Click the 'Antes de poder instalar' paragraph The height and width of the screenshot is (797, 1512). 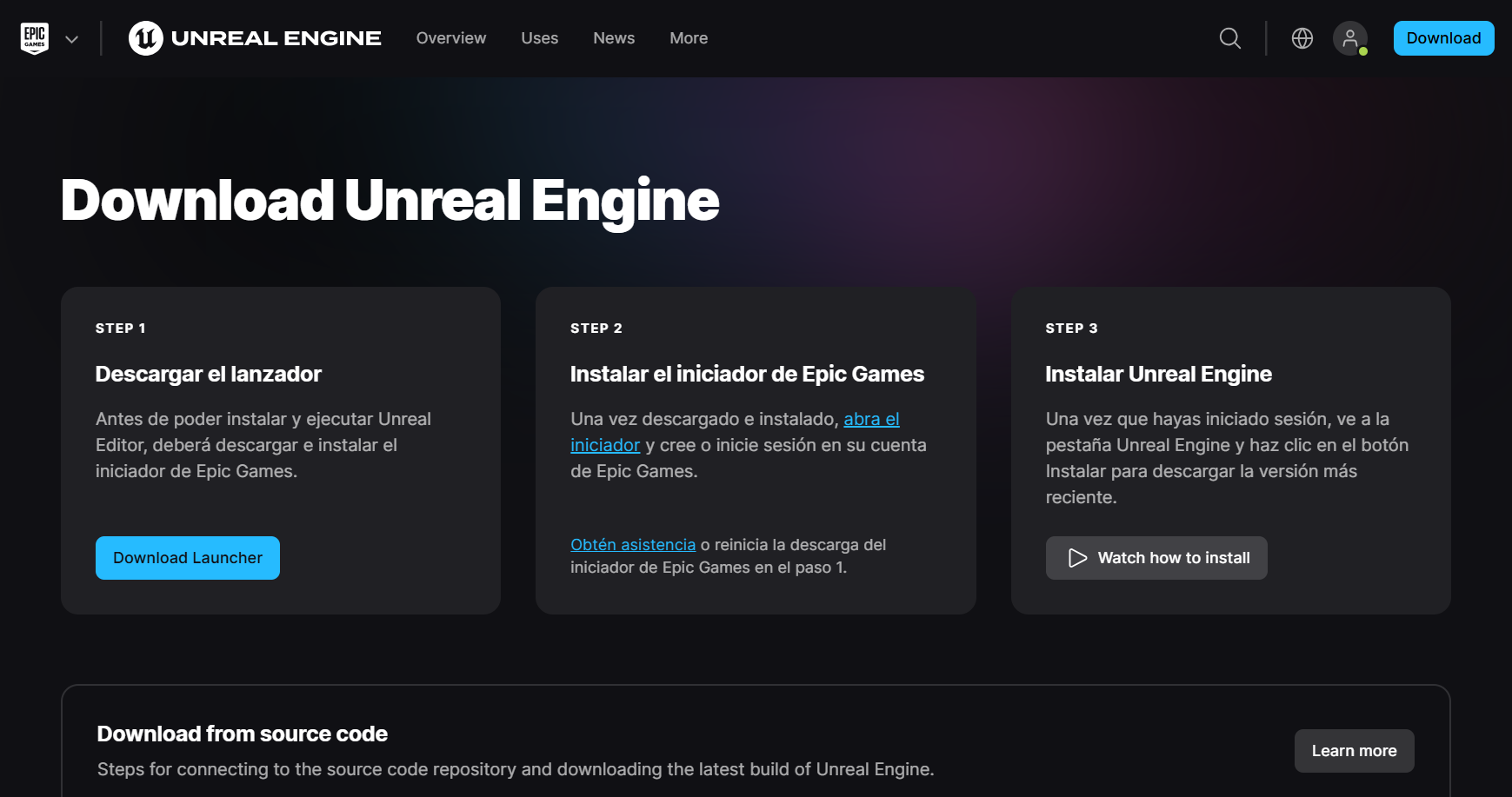263,445
